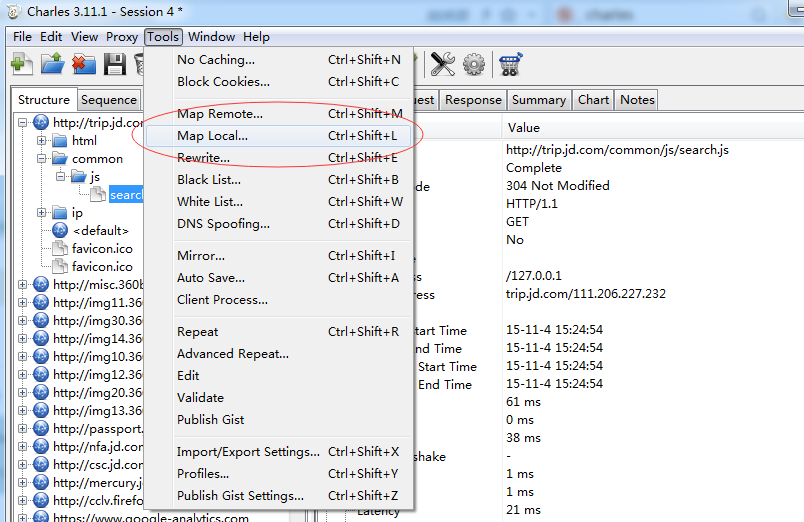Click Repeat in Tools menu
The height and width of the screenshot is (522, 804).
(x=278, y=332)
